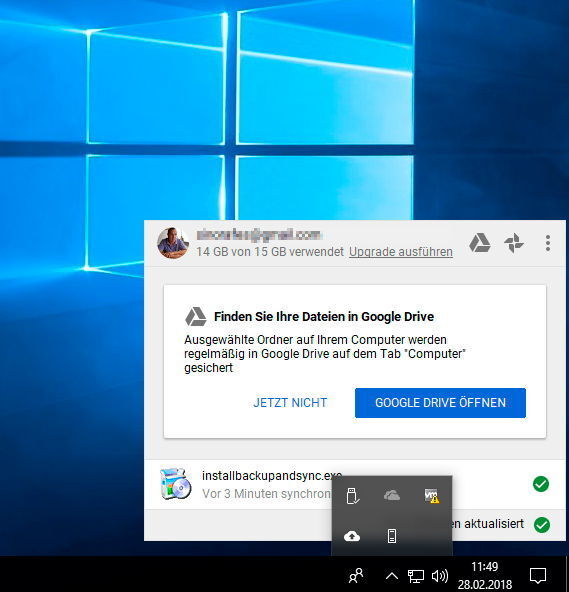This screenshot has height=592, width=569.
Task: Click Upgrade ausführen link
Action: tap(401, 251)
